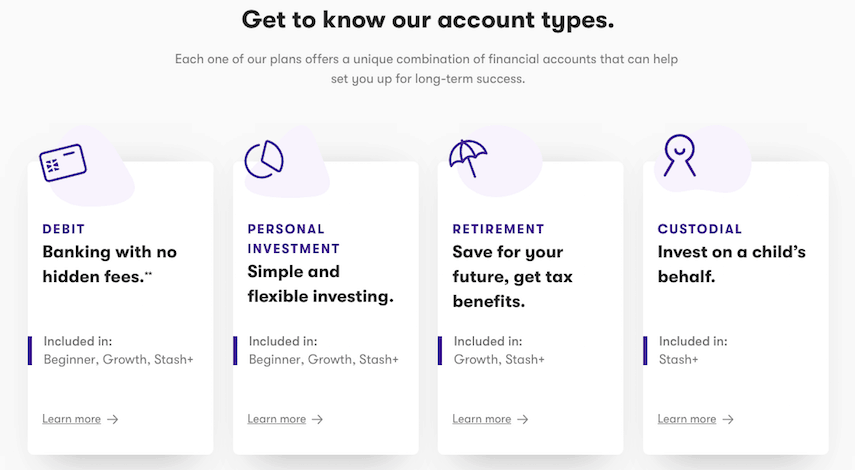Click the debit card icon
This screenshot has height=470, width=855.
click(63, 162)
